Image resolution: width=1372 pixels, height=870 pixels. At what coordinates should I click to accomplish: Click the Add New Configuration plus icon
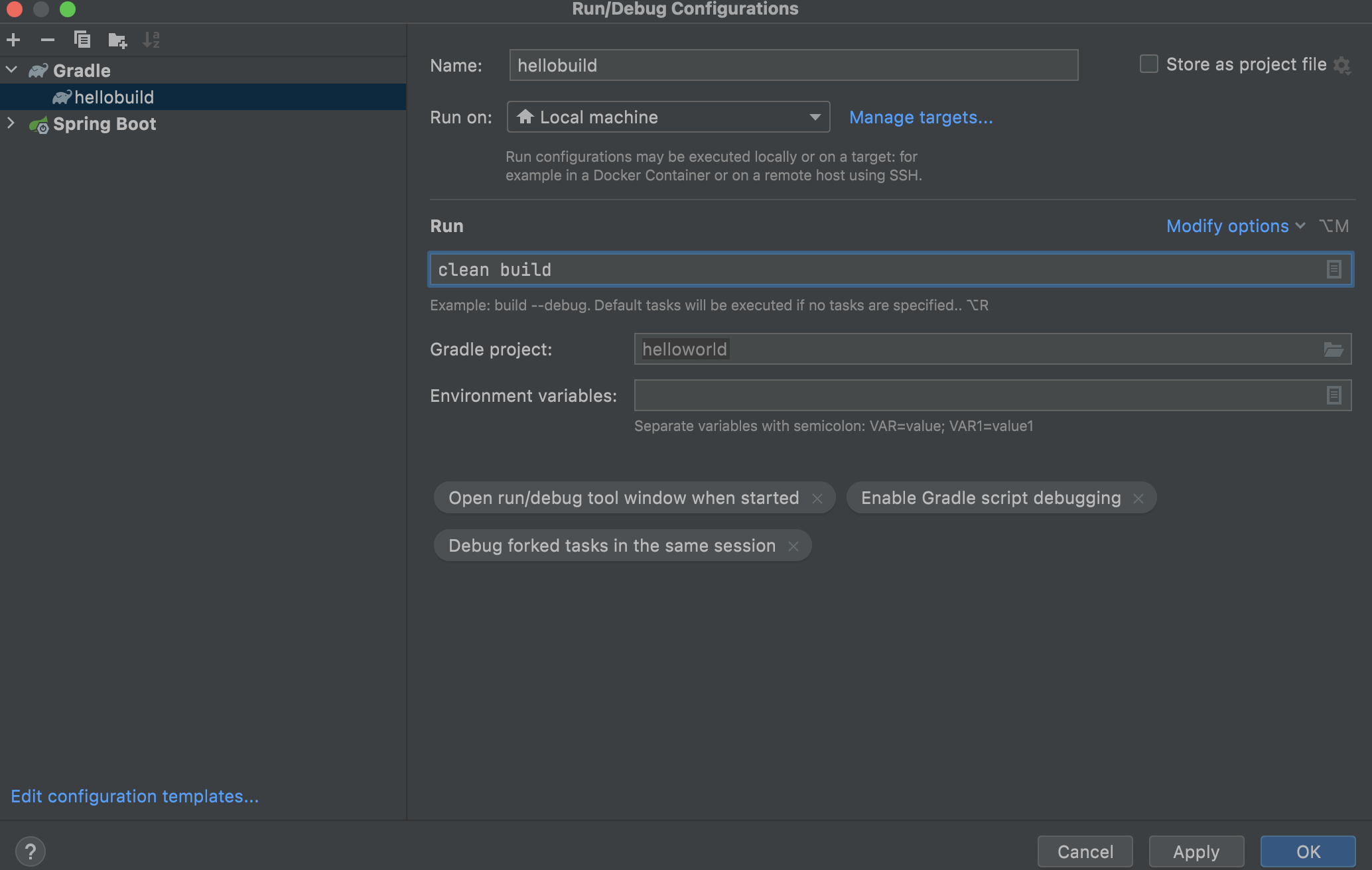coord(13,40)
